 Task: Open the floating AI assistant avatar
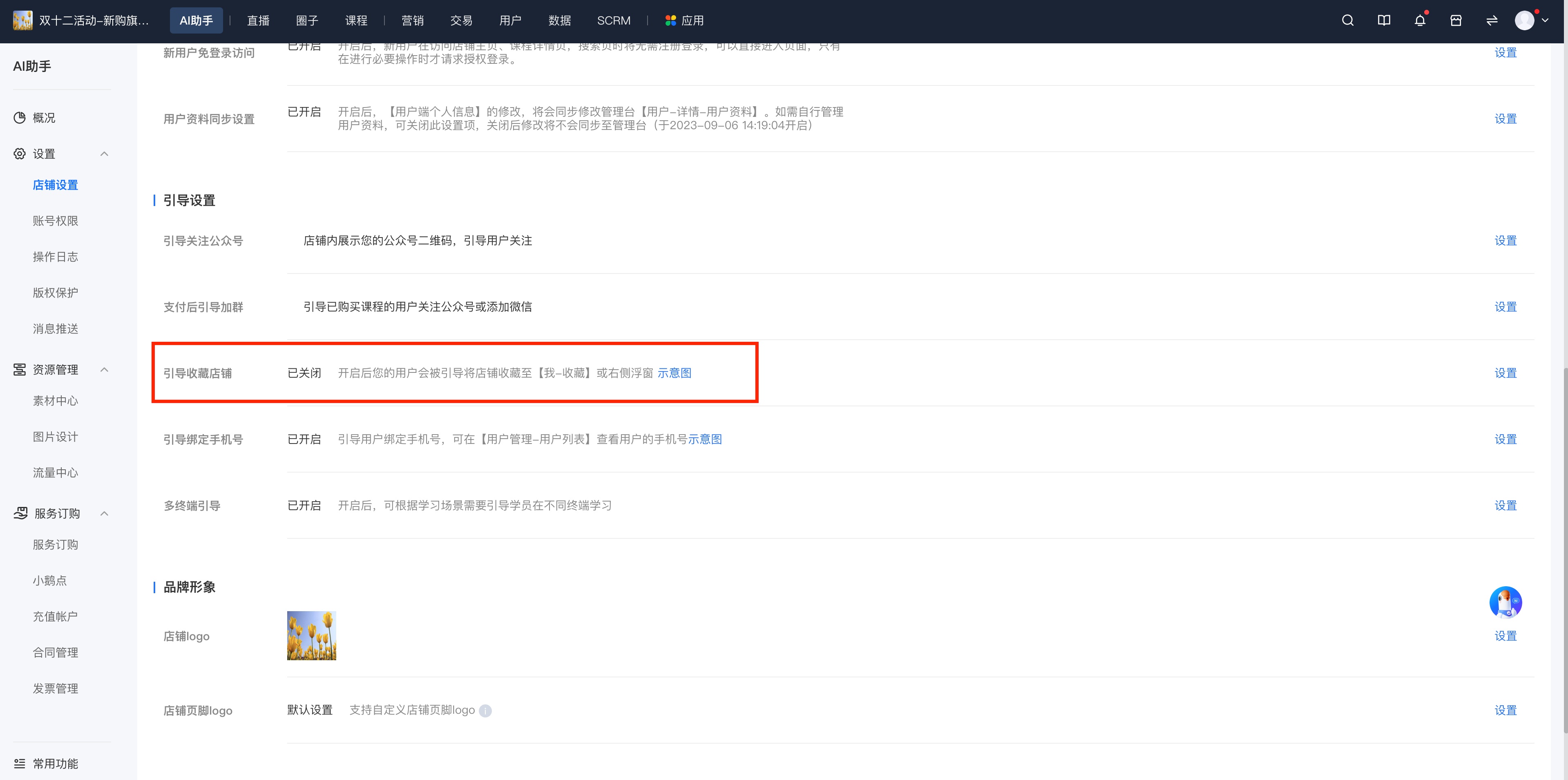[x=1505, y=602]
